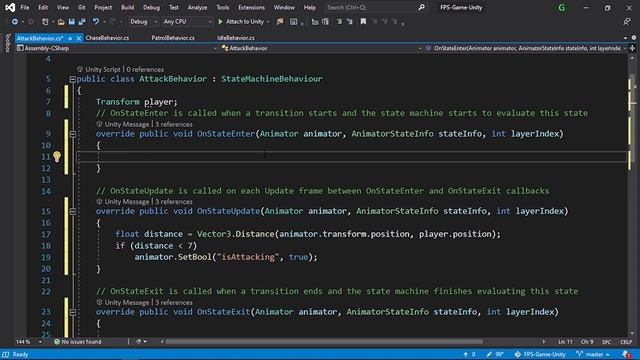The image size is (640, 360).
Task: Open the master branch selector in status bar
Action: tap(593, 354)
